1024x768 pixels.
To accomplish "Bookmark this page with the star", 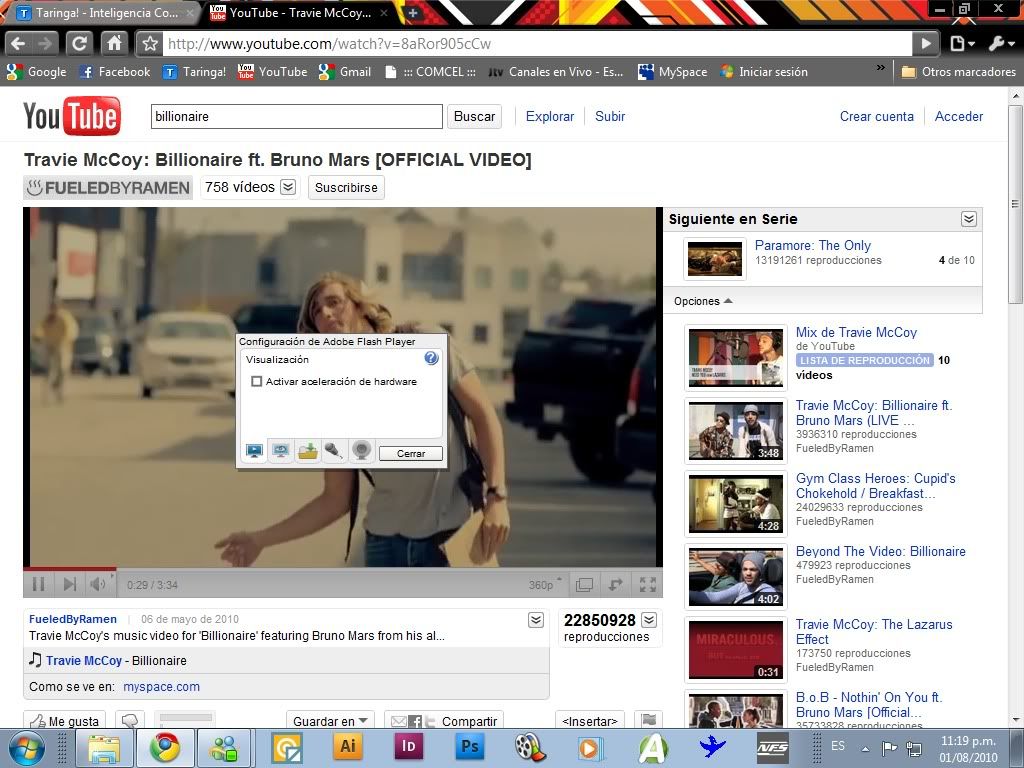I will pyautogui.click(x=150, y=44).
